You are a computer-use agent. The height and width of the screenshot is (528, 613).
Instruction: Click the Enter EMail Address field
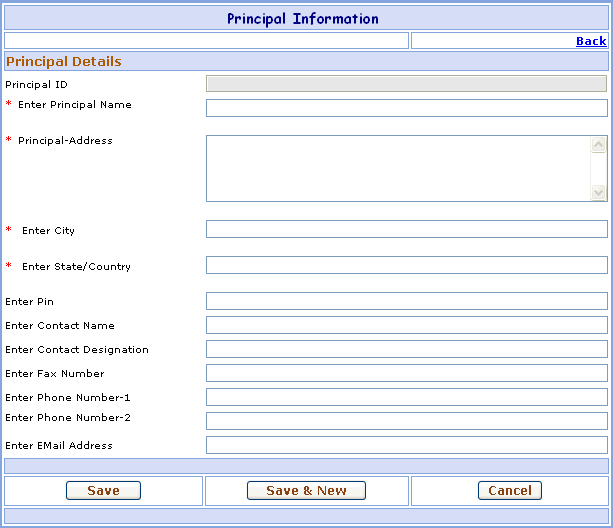(406, 445)
